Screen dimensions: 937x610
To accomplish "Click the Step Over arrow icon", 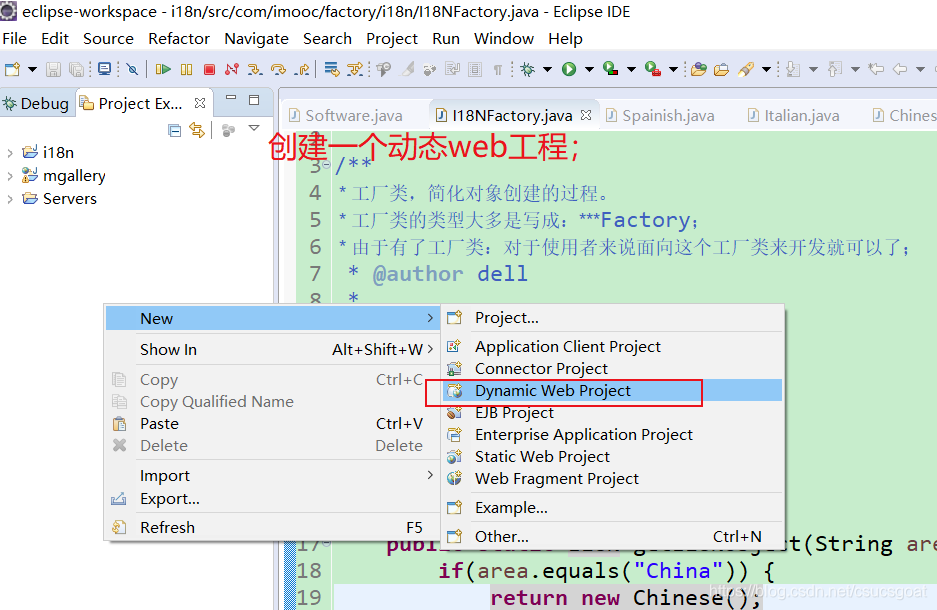I will tap(278, 69).
